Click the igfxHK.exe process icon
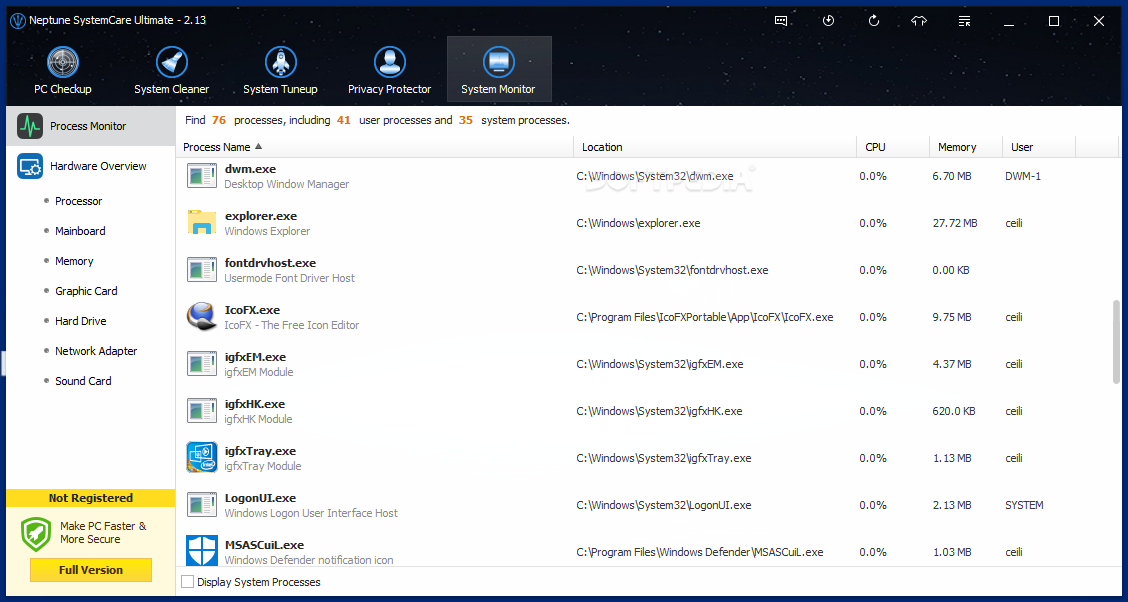 201,411
